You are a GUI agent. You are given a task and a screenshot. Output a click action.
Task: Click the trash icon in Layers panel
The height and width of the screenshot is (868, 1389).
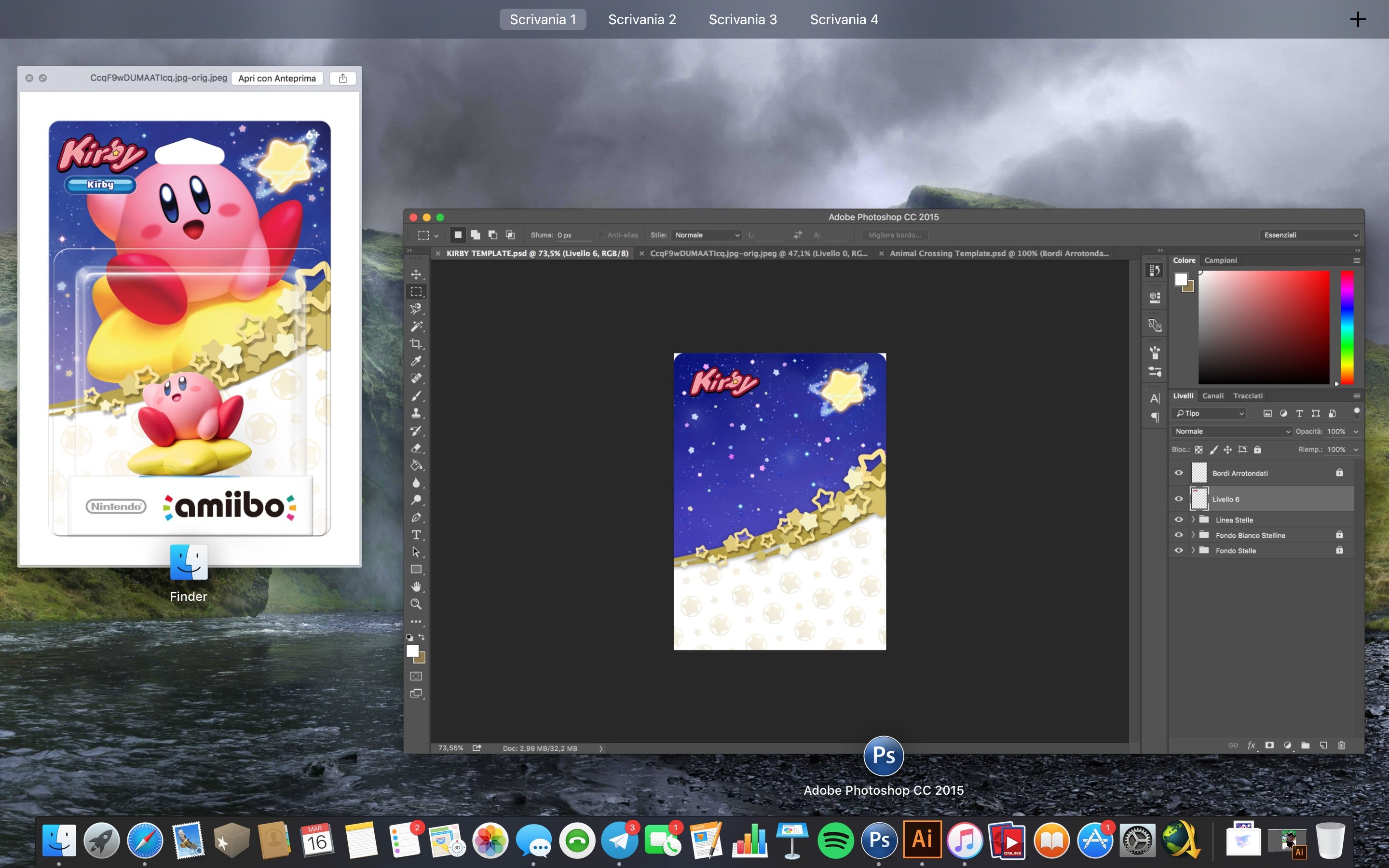click(1341, 745)
